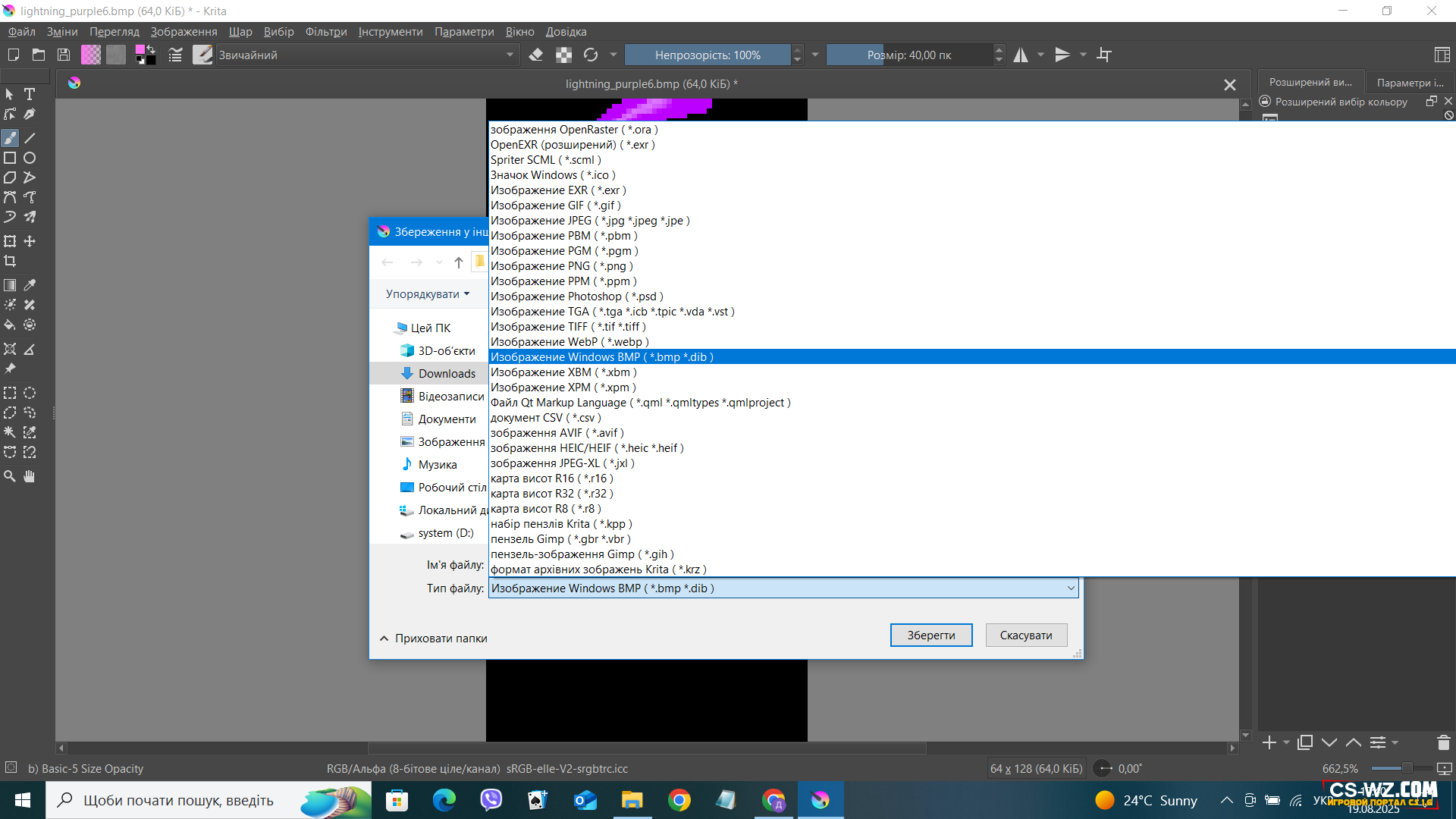Adjust the Непрозорість opacity slider
The height and width of the screenshot is (819, 1456).
pos(708,55)
